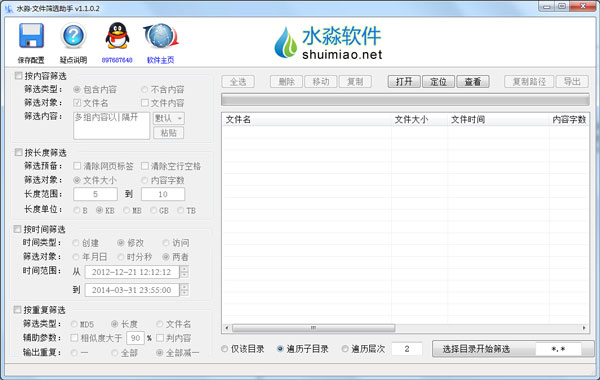600x380 pixels.
Task: Select 包含内容 radio button
Action: 77,89
